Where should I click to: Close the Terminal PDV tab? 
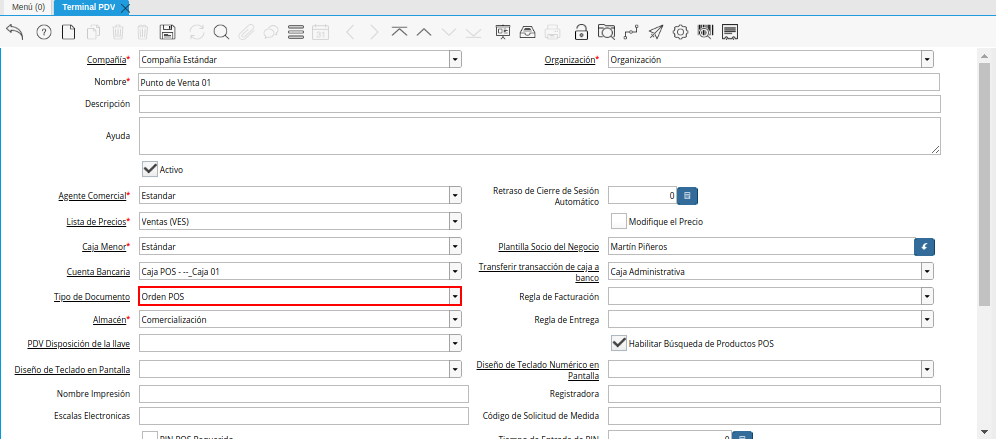125,7
